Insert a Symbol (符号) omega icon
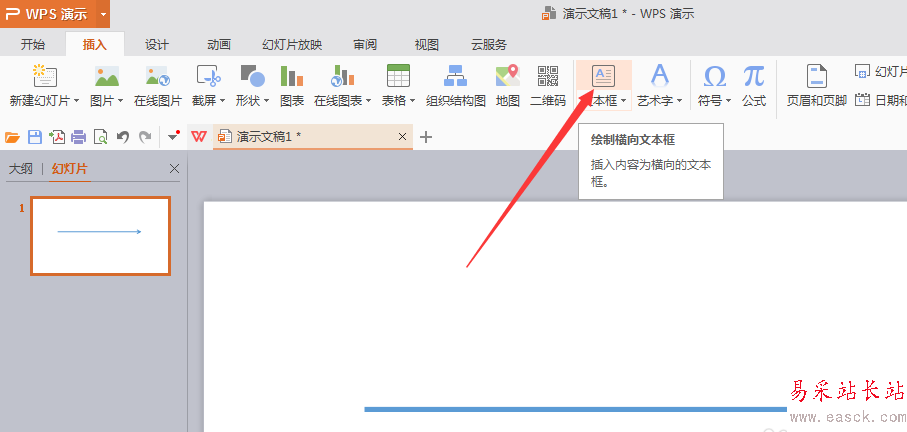The width and height of the screenshot is (907, 432). pyautogui.click(x=715, y=76)
